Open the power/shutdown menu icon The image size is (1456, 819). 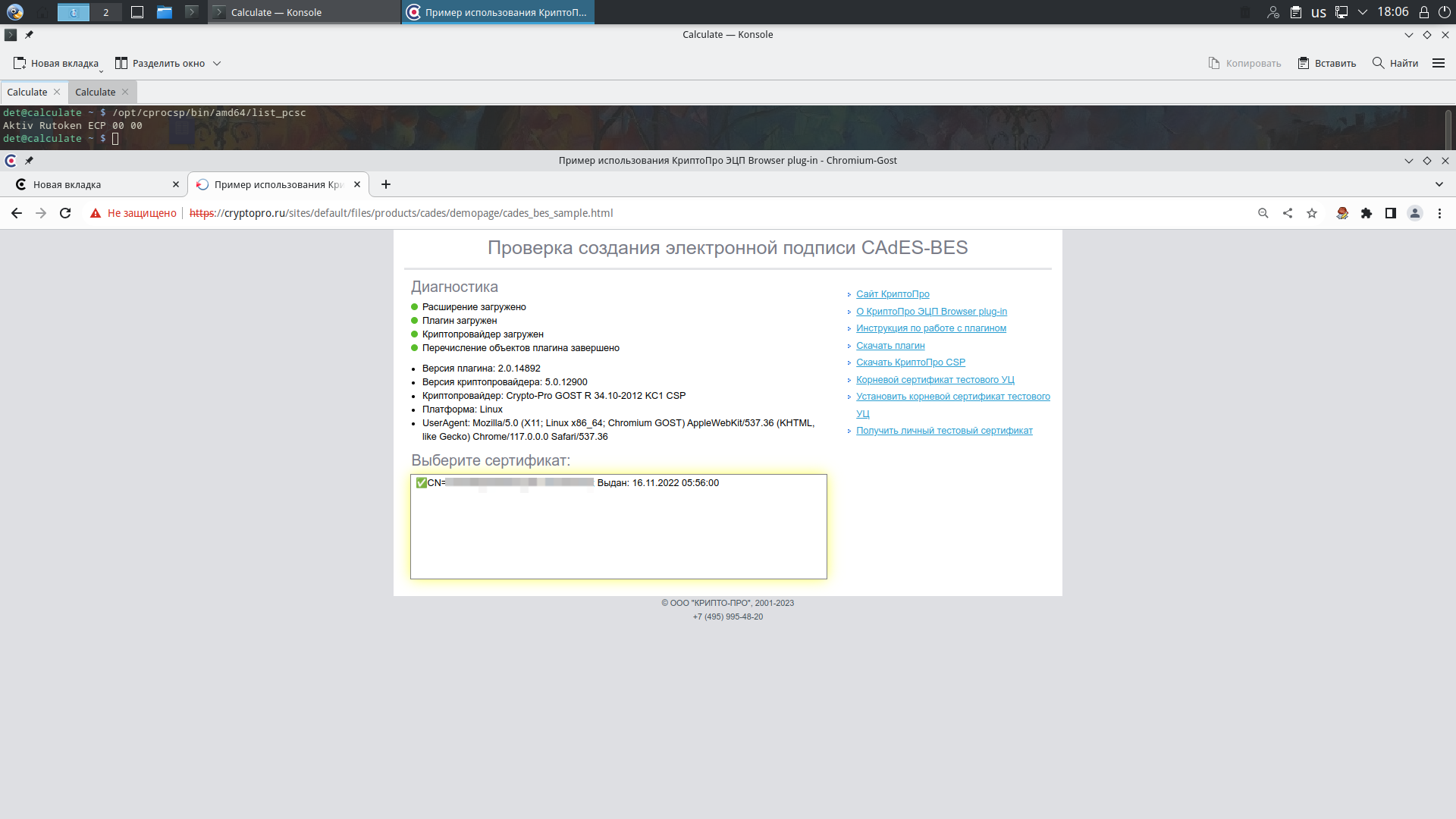[x=1445, y=12]
